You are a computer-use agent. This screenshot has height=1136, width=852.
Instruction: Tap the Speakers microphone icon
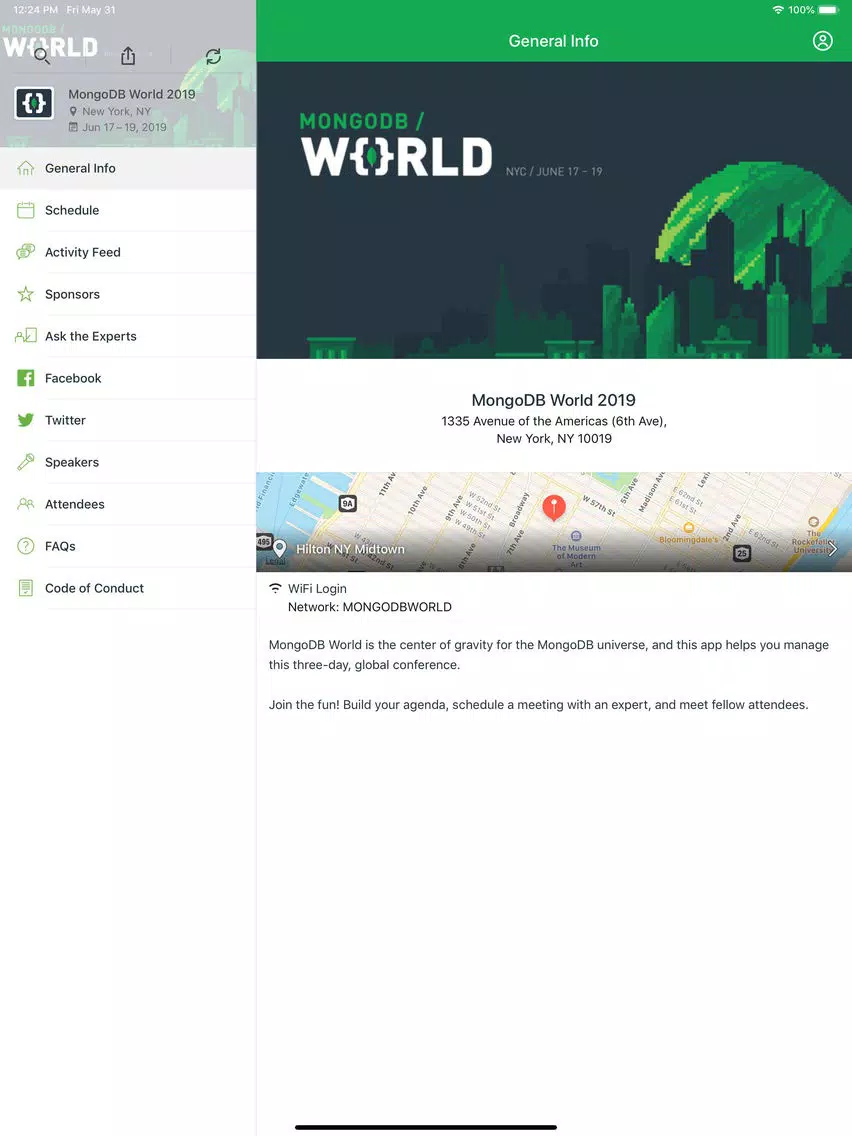(25, 462)
